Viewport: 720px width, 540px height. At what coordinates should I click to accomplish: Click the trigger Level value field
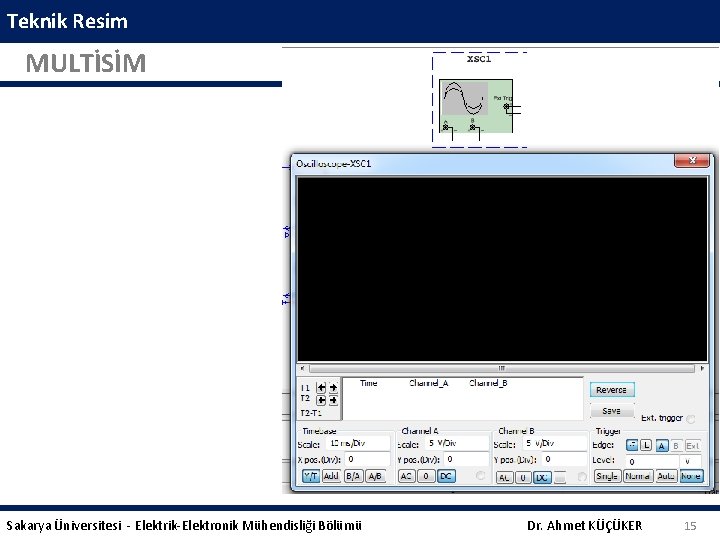(x=652, y=461)
